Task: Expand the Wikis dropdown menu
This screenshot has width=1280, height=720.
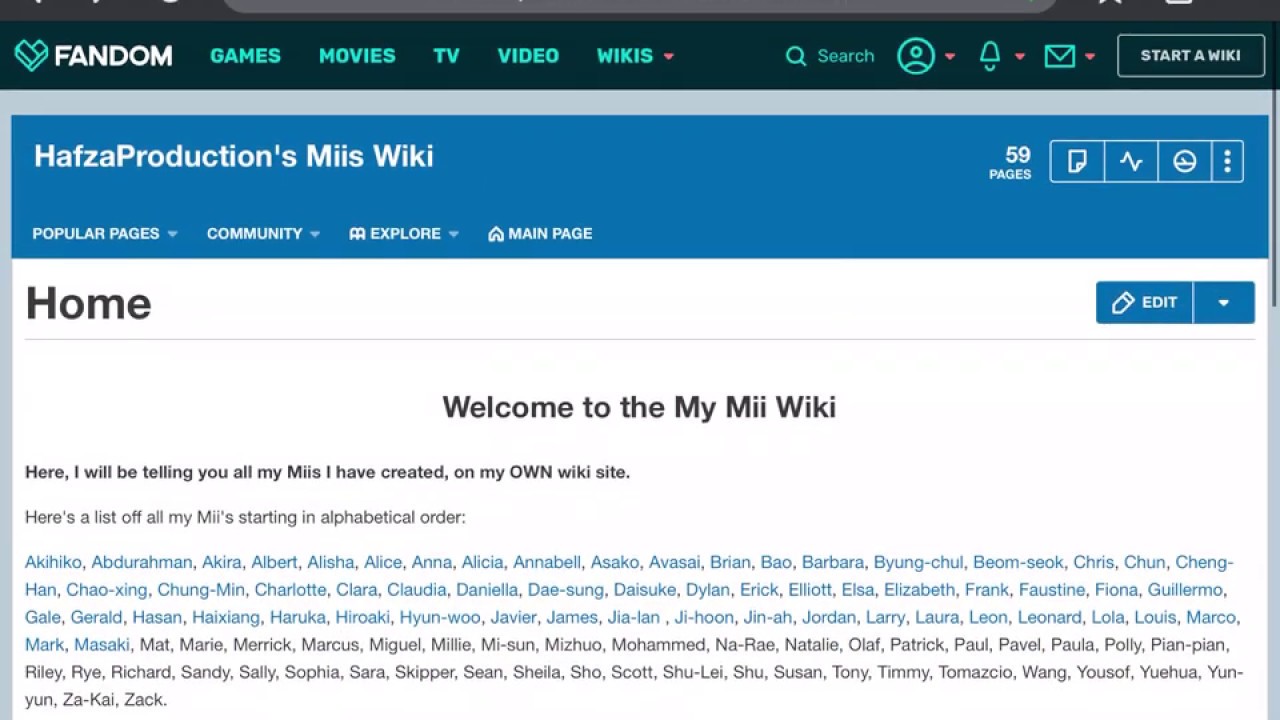Action: (x=635, y=56)
